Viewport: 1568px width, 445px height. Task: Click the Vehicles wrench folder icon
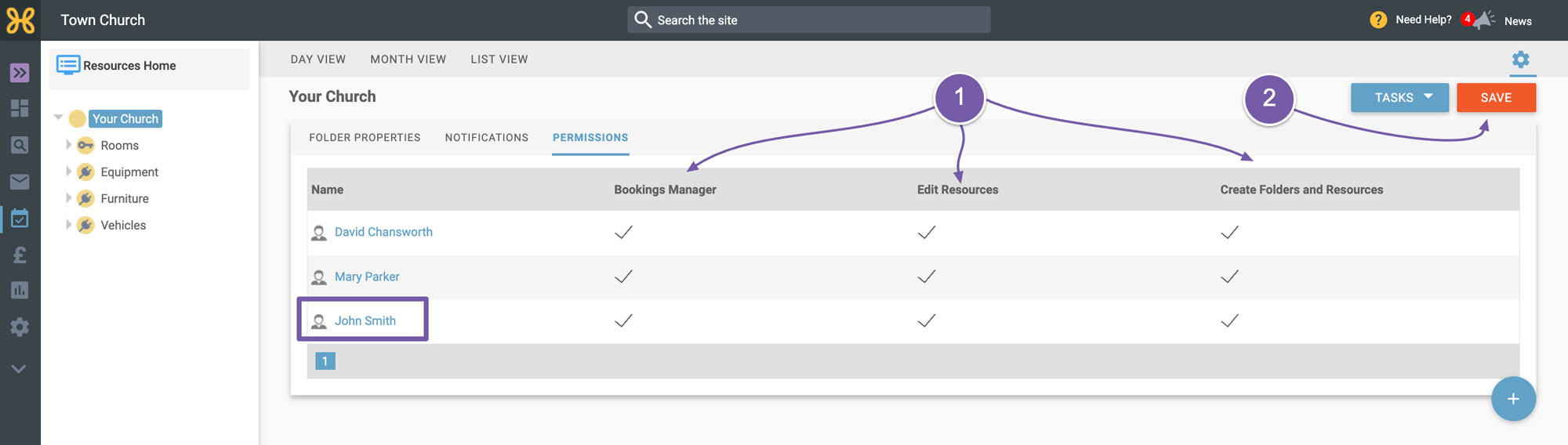pos(85,226)
